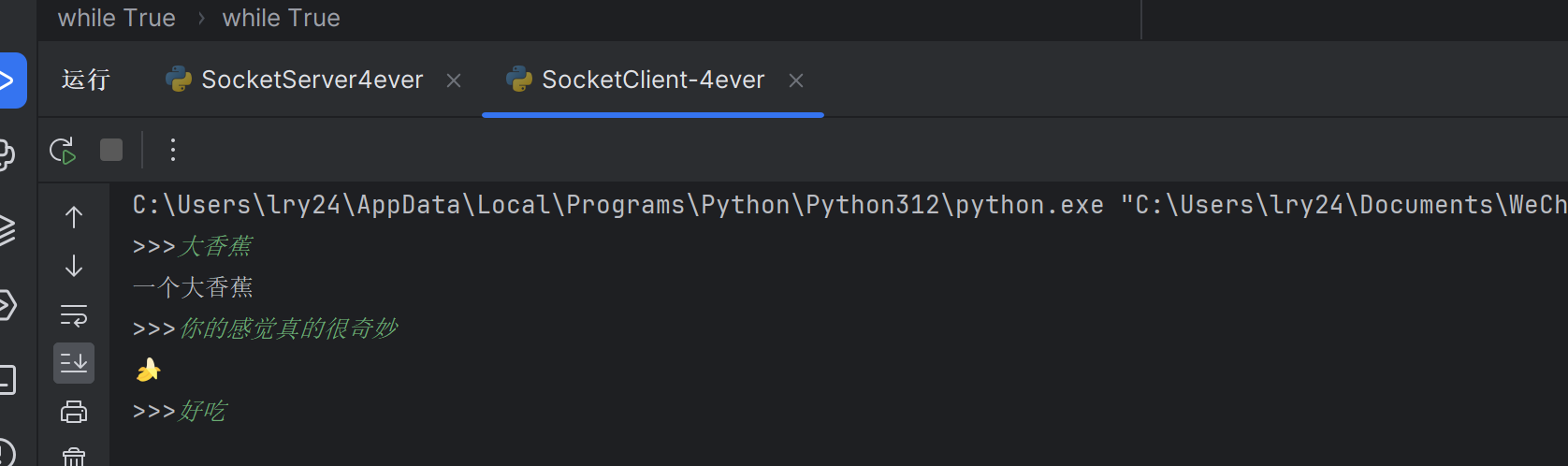Print the console output

[74, 412]
